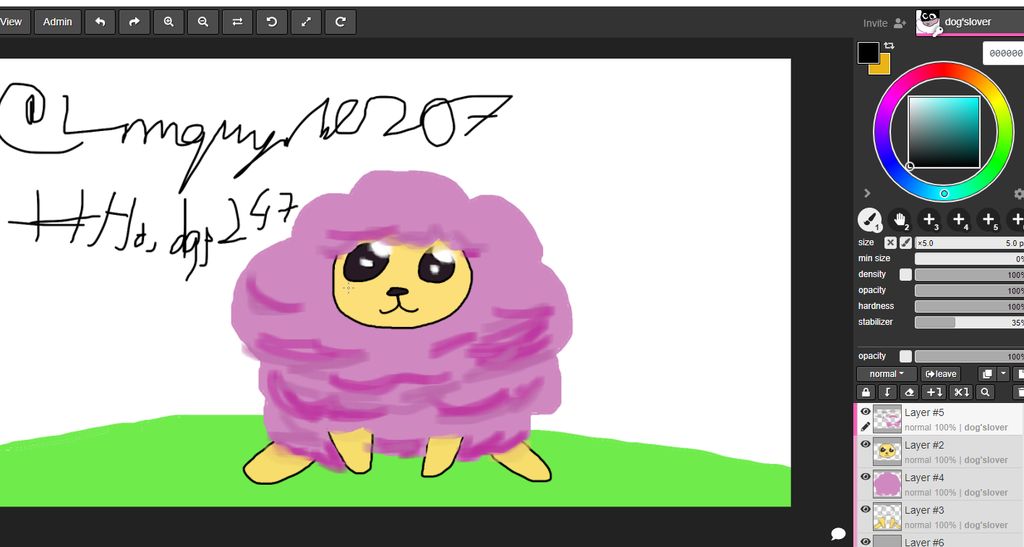Screen dimensions: 1024x547
Task: Select the Layer #3 thumbnail
Action: 887,517
